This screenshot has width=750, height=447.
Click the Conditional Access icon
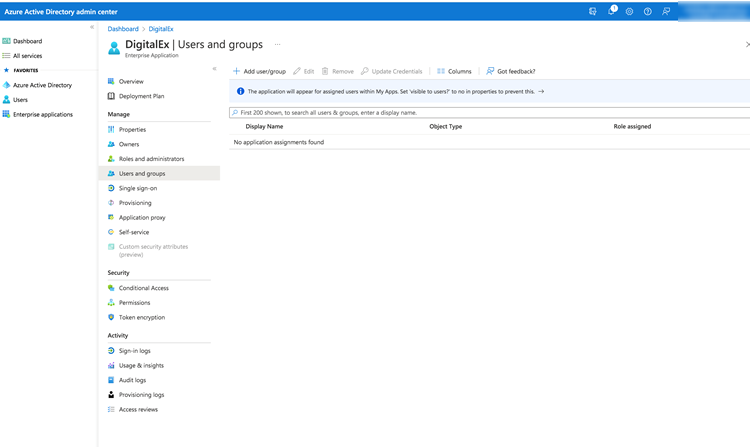(x=111, y=288)
